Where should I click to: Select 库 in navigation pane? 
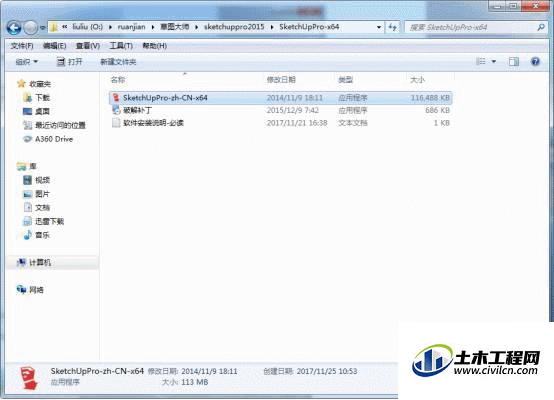27,166
